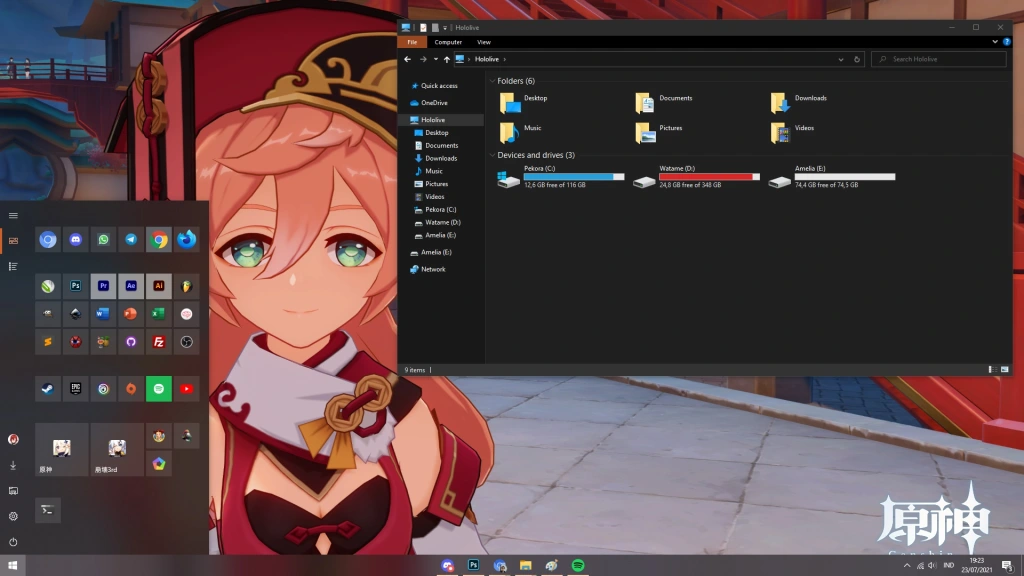This screenshot has height=576, width=1024.
Task: Focus the Search Hololive field
Action: pyautogui.click(x=938, y=59)
